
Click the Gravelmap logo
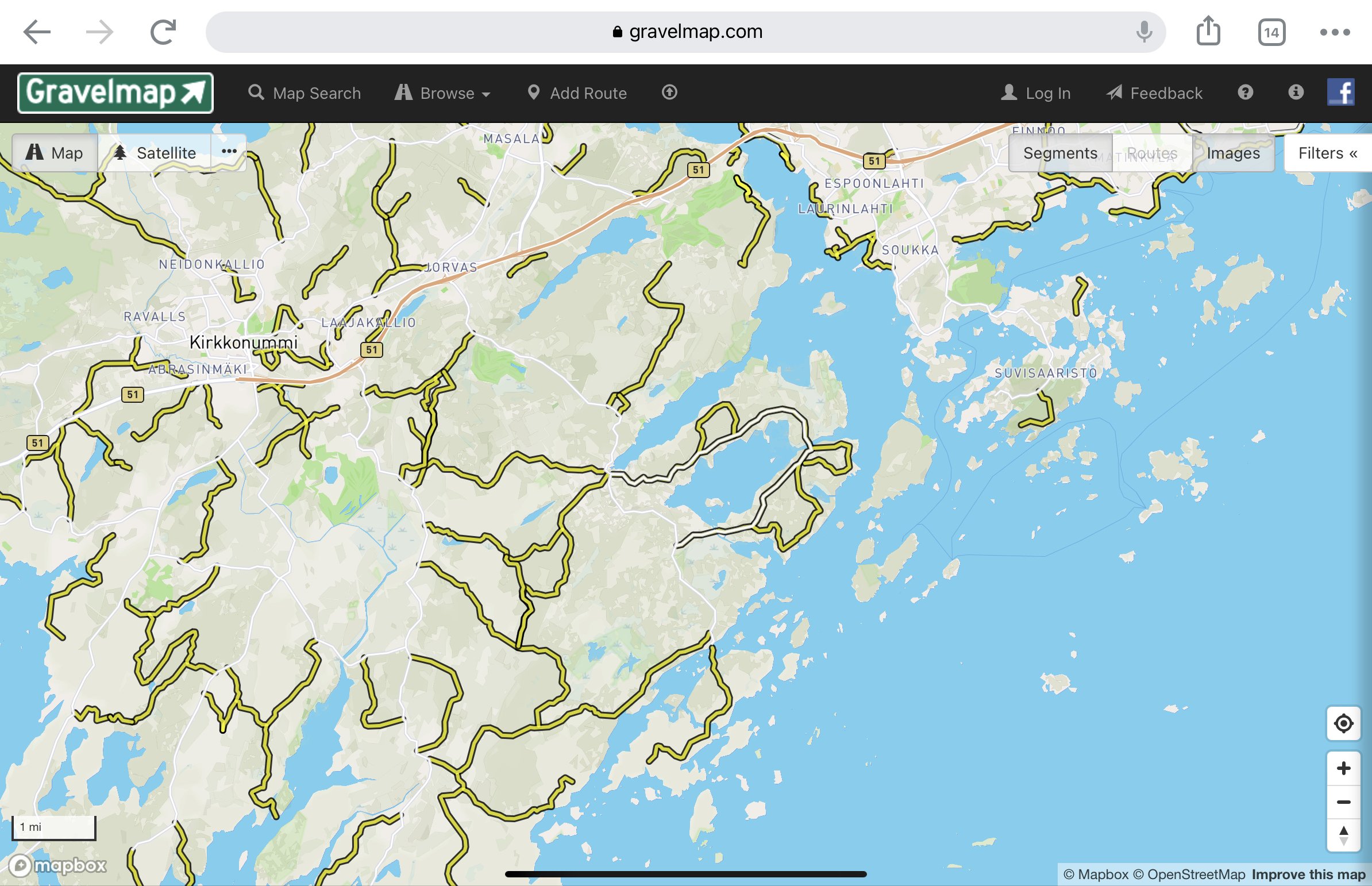(115, 93)
